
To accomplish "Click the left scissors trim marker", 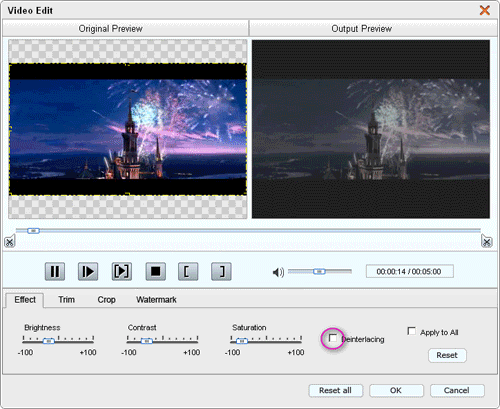I will click(x=10, y=241).
